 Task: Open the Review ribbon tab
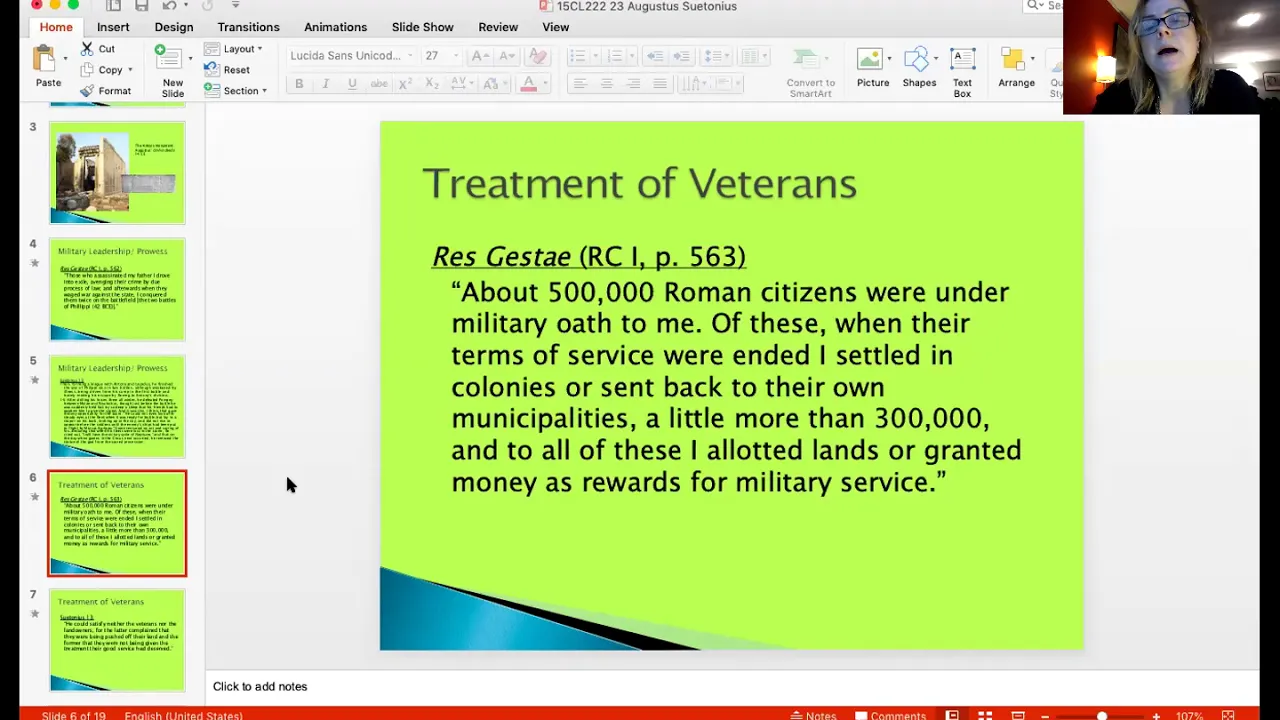(x=498, y=27)
